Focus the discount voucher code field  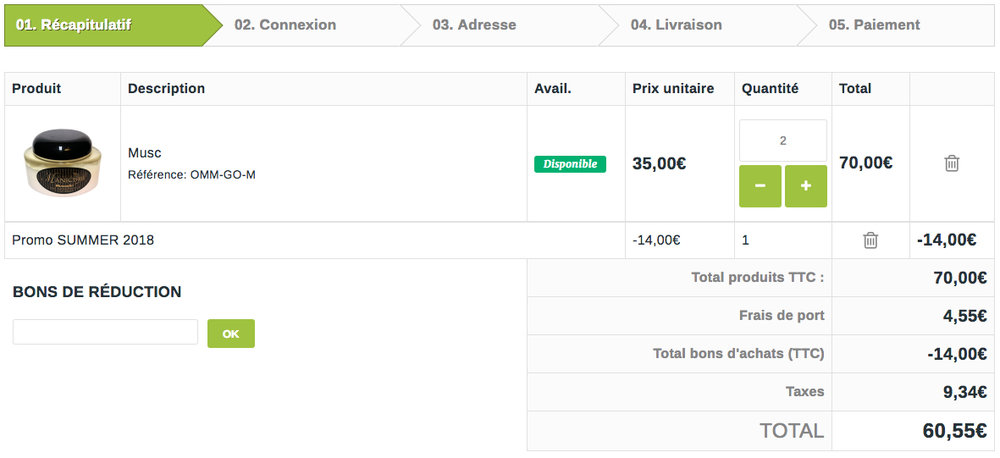tap(105, 332)
